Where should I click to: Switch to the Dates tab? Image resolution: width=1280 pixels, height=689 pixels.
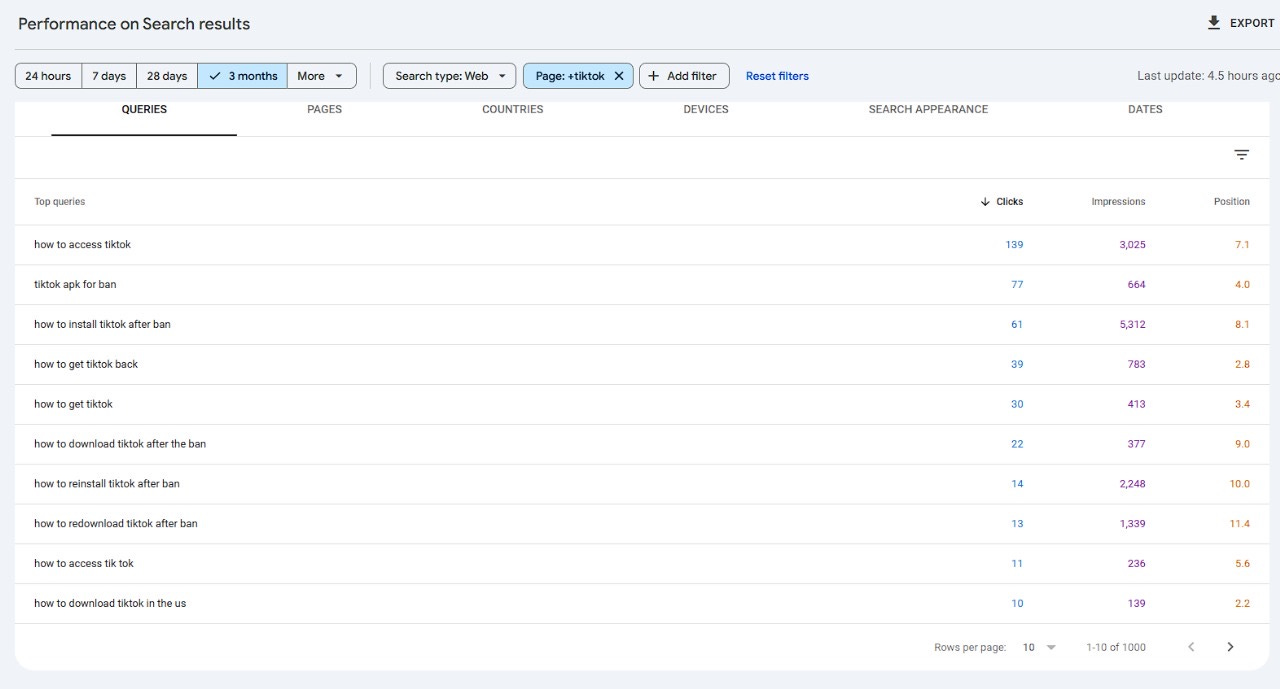point(1145,109)
